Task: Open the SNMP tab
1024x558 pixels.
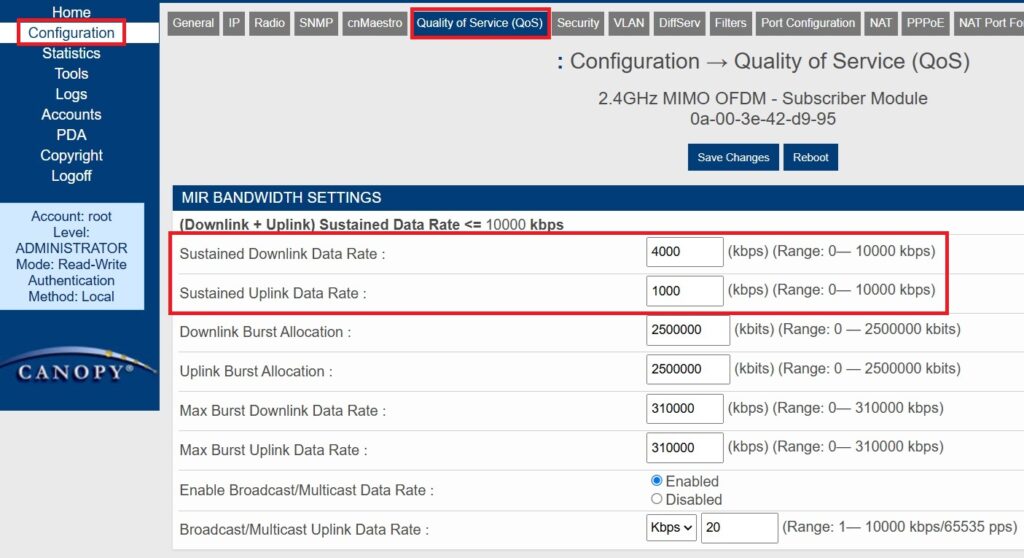Action: click(x=316, y=23)
